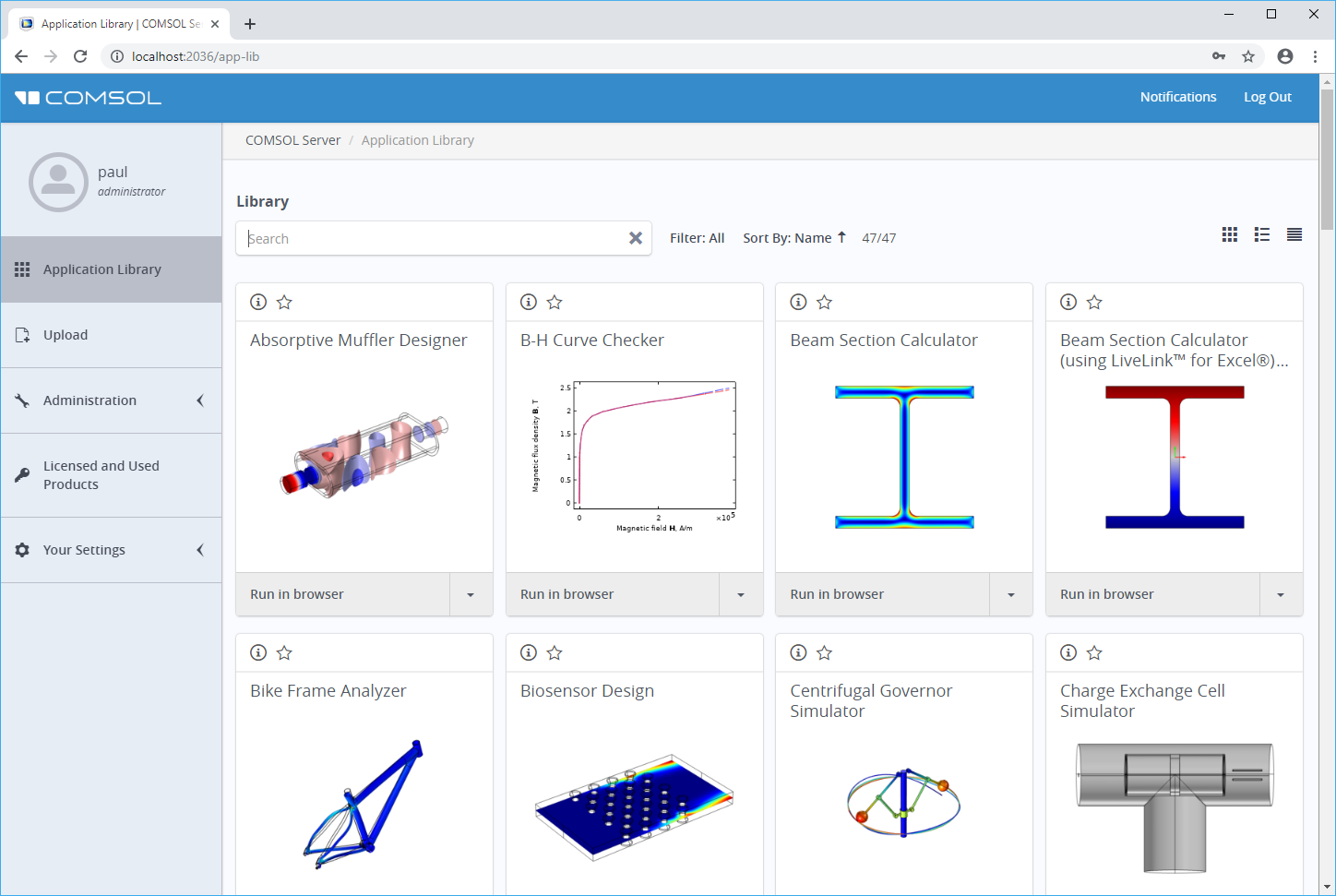Favorite the B-H Curve Checker app
Image resolution: width=1336 pixels, height=896 pixels.
pyautogui.click(x=555, y=302)
